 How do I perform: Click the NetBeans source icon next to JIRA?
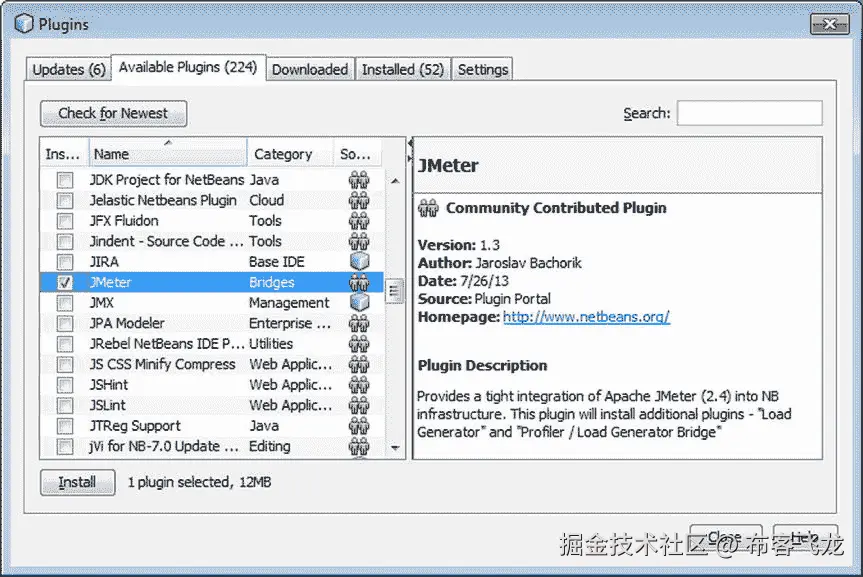pyautogui.click(x=359, y=261)
